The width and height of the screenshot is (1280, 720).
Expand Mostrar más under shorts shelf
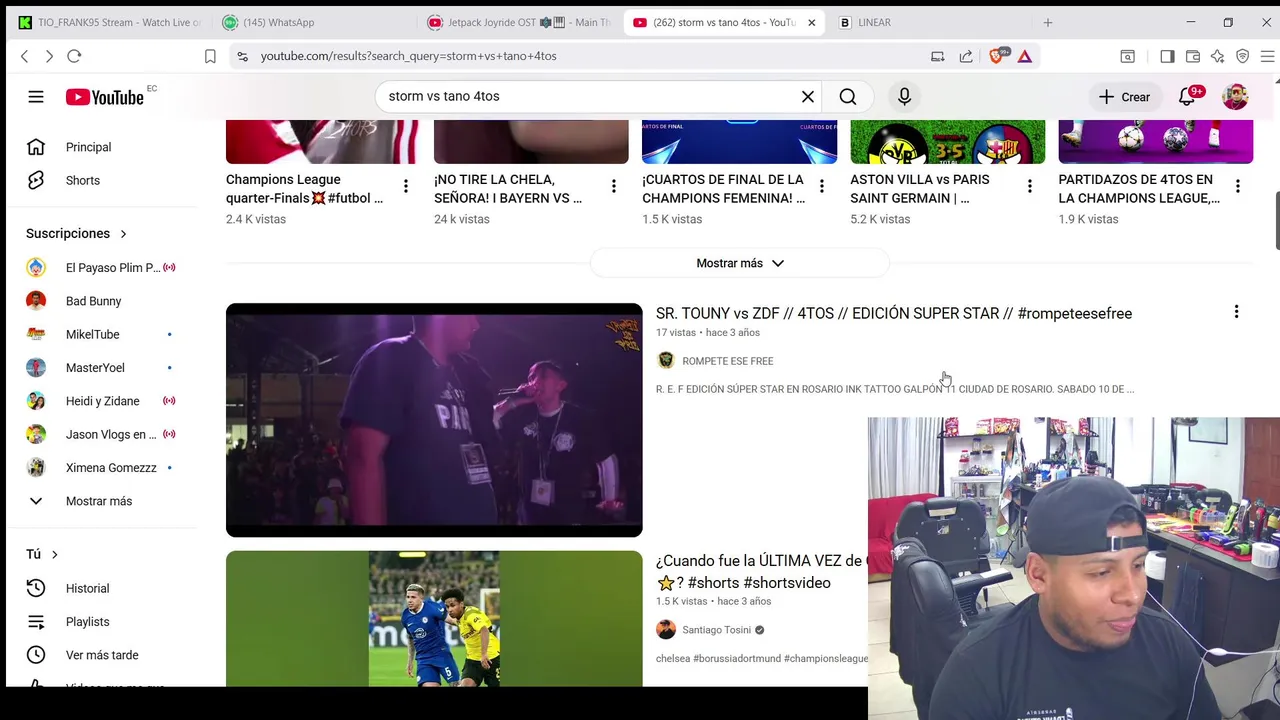tap(739, 263)
